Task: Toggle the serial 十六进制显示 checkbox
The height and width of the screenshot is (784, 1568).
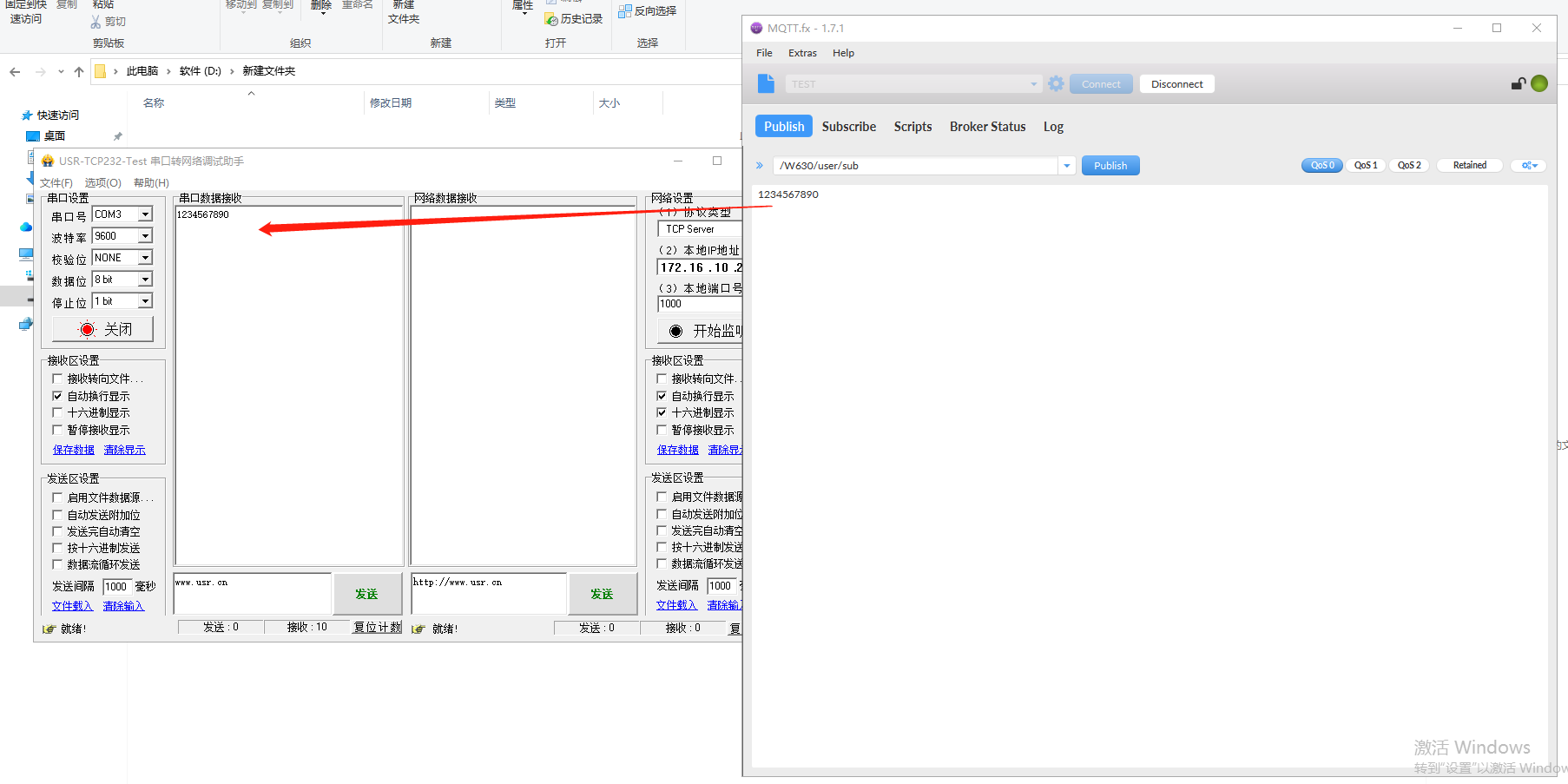Action: (x=57, y=413)
